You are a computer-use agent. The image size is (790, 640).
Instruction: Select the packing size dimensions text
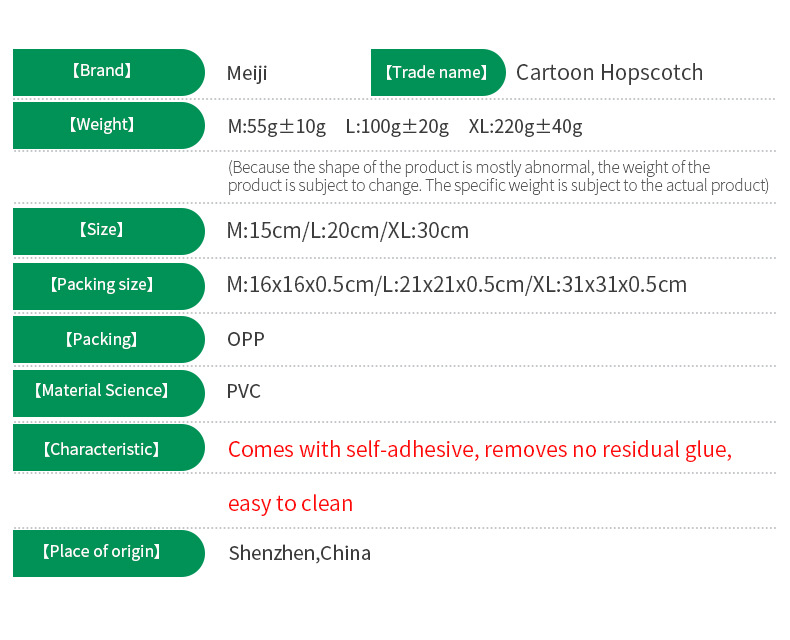456,285
